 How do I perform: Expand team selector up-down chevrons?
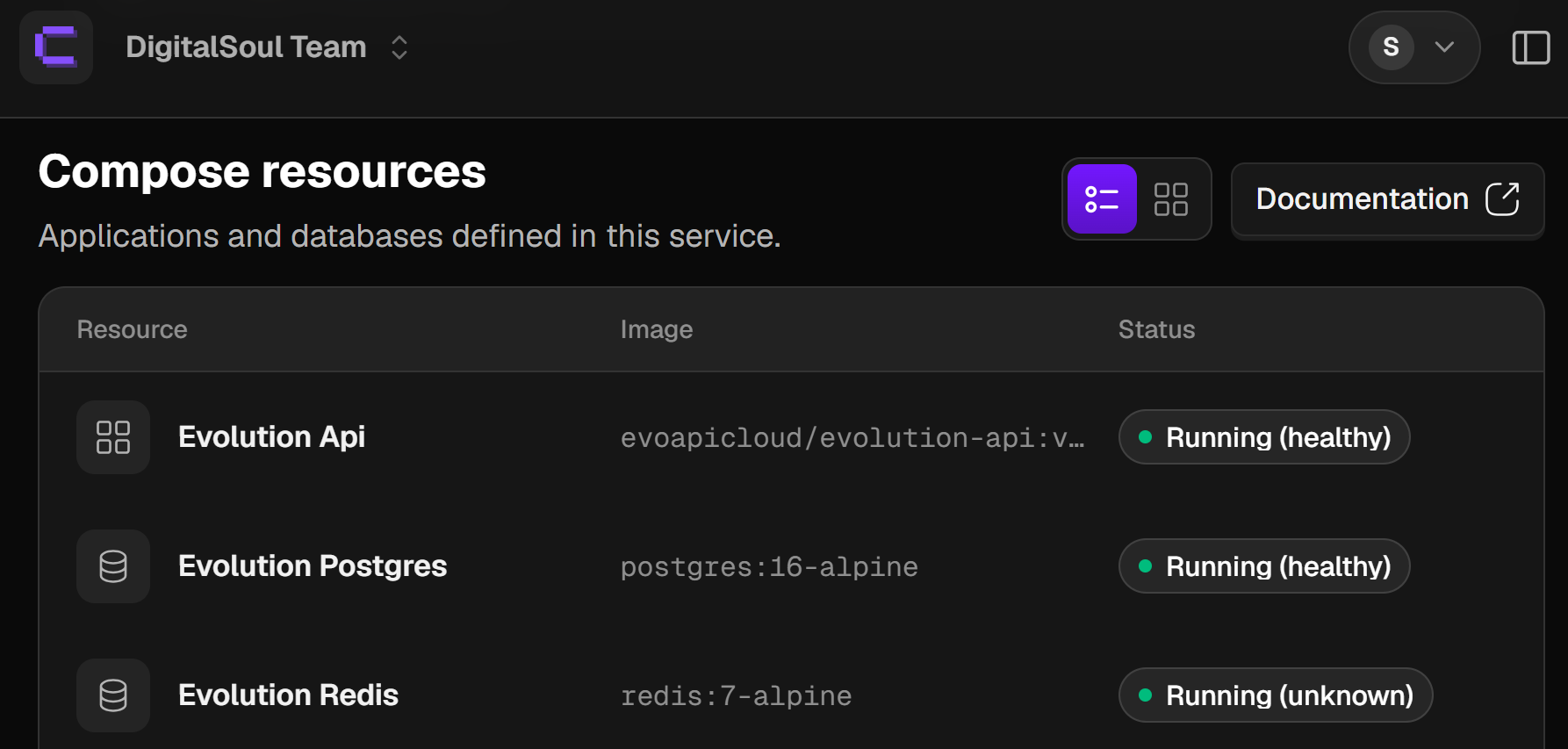(399, 47)
